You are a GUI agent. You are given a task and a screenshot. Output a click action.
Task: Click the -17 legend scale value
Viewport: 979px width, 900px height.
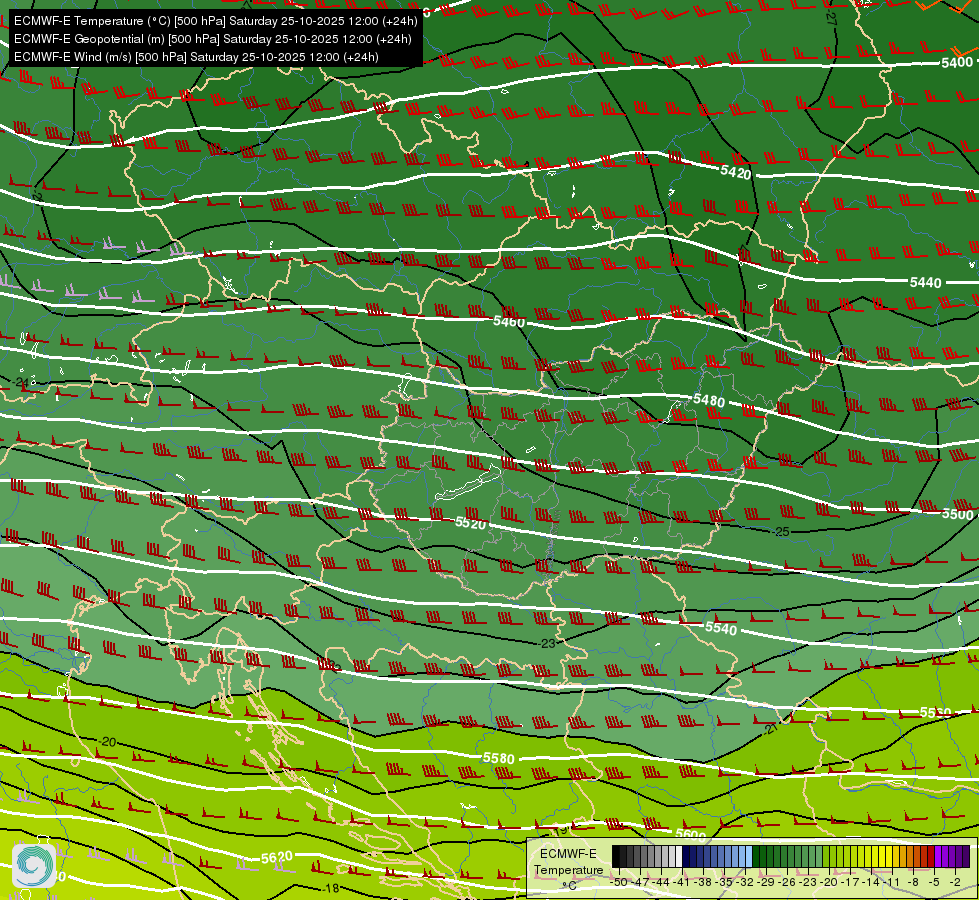click(x=849, y=882)
